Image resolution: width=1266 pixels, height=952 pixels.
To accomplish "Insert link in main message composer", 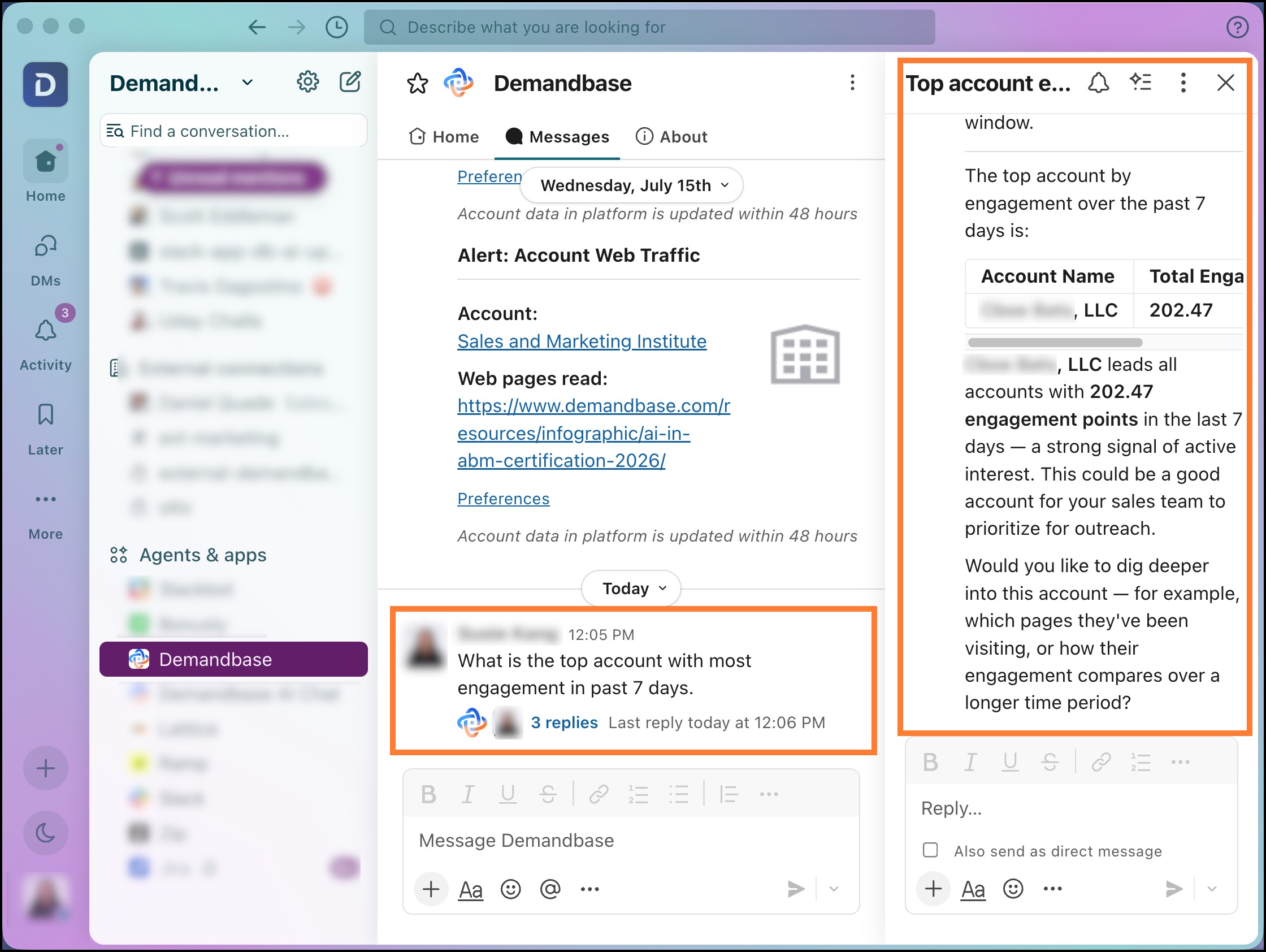I will pyautogui.click(x=599, y=794).
